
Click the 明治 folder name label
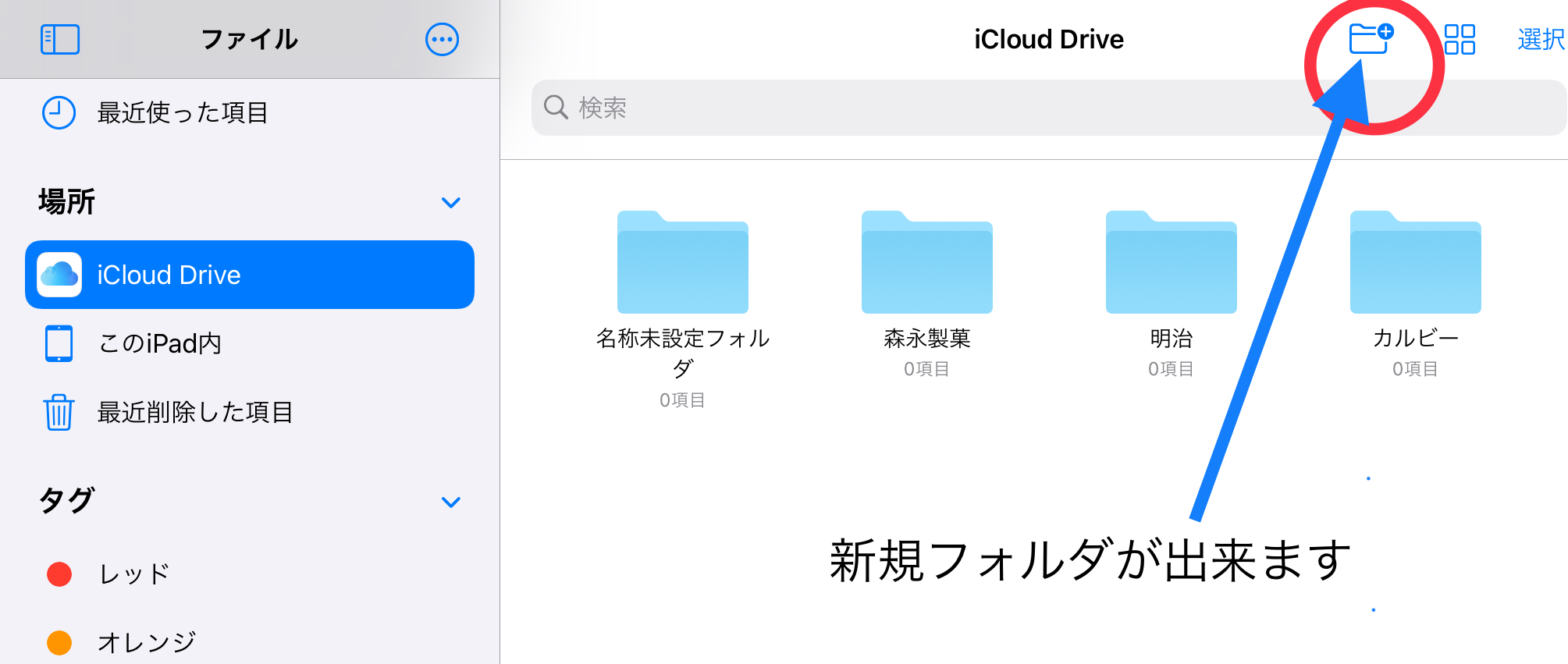(x=1172, y=339)
